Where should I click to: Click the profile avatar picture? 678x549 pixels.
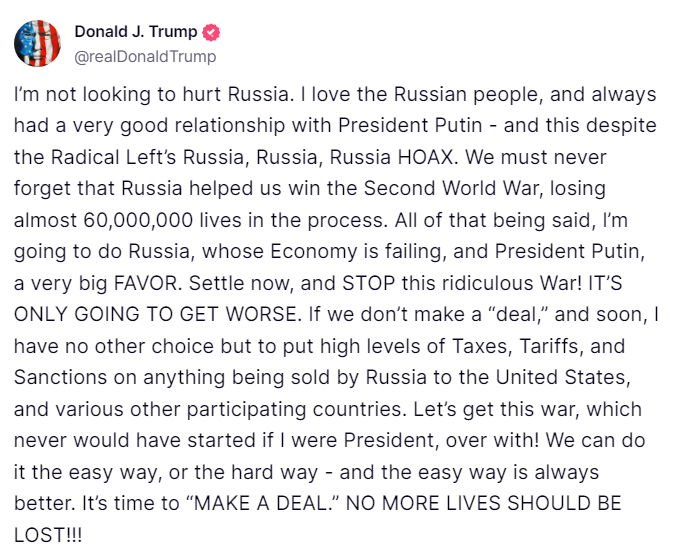pos(37,42)
